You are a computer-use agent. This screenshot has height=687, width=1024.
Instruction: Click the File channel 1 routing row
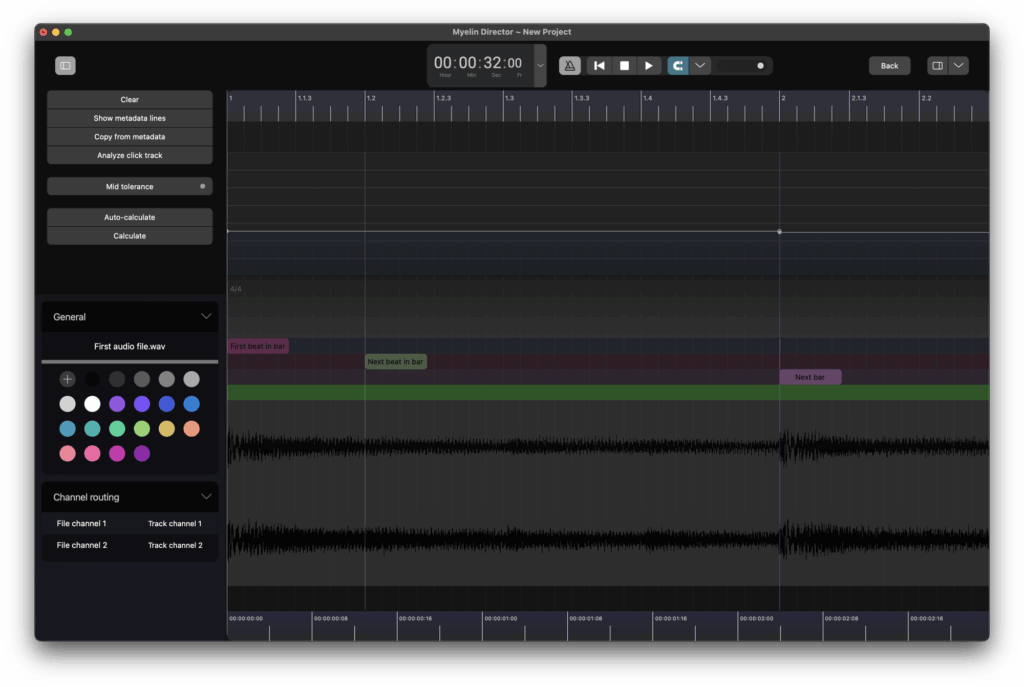pos(81,524)
